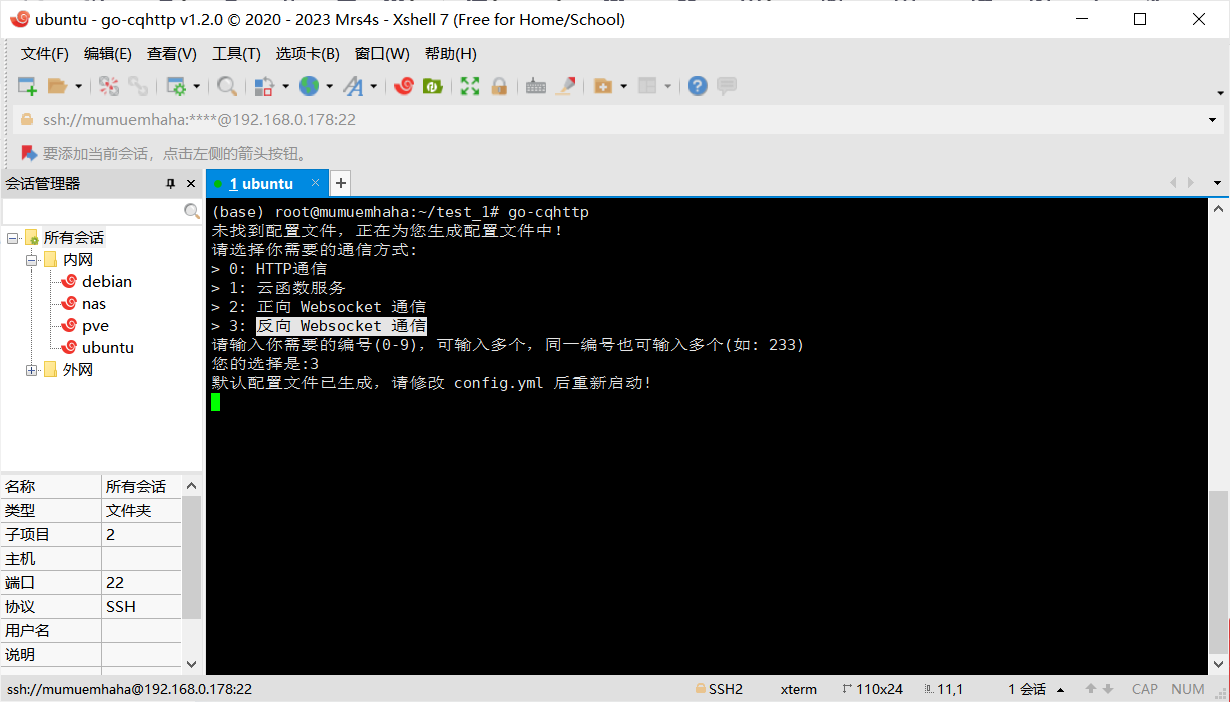Screen dimensions: 1230x702
Task: Click the 协议 value SSH cell
Action: click(x=141, y=607)
